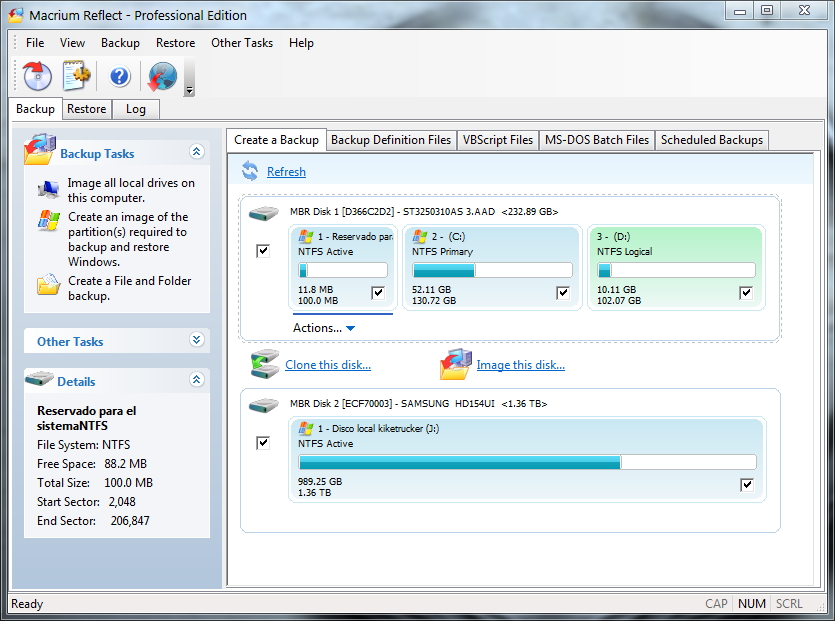Click the D: partition usage bar
The image size is (835, 621).
(x=676, y=270)
